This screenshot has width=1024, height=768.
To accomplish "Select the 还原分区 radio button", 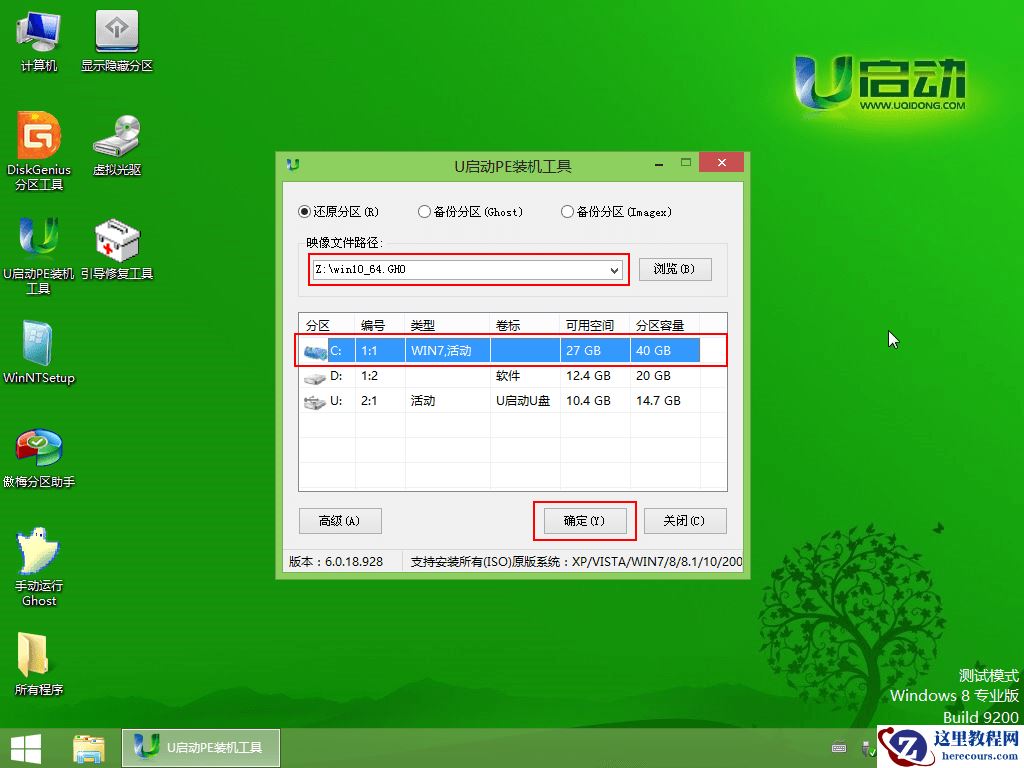I will 303,212.
